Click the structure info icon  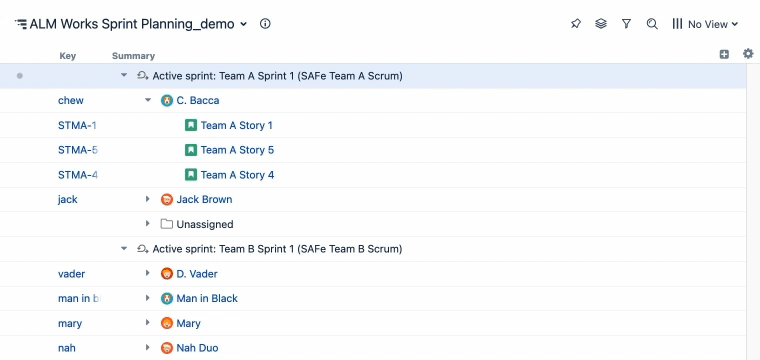tap(265, 24)
